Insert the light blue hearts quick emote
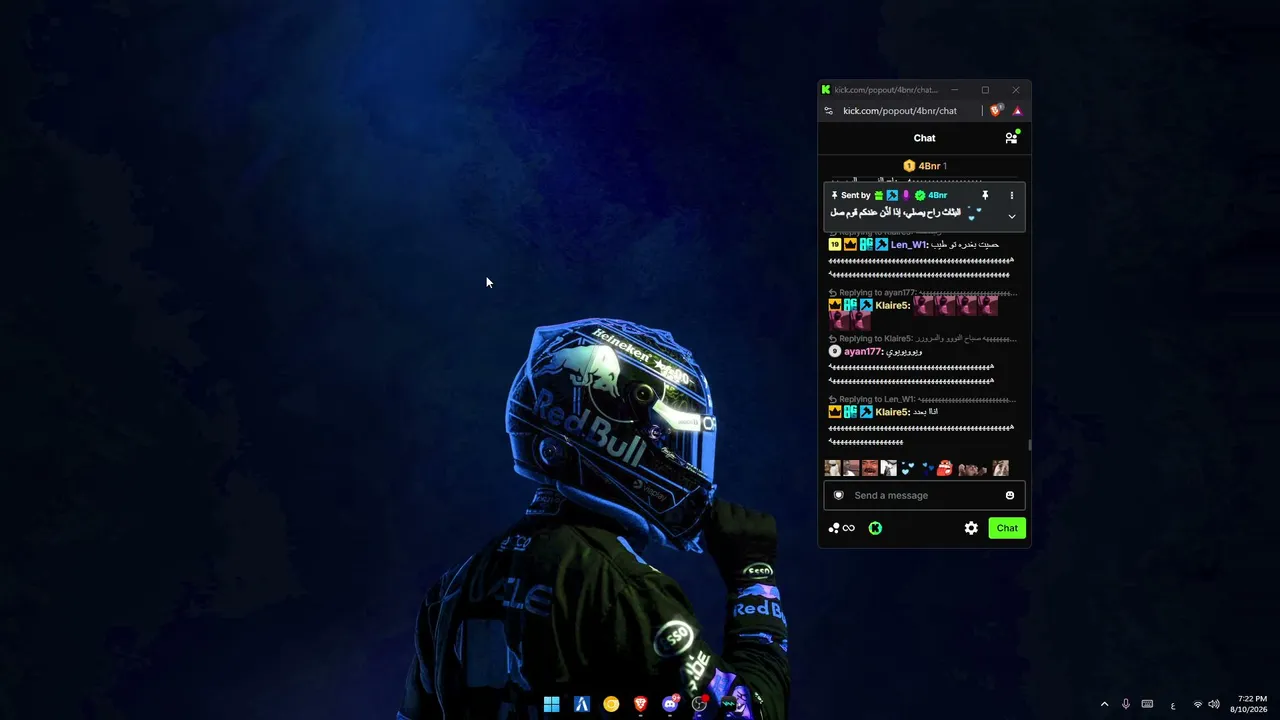Viewport: 1280px width, 720px height. [x=908, y=468]
